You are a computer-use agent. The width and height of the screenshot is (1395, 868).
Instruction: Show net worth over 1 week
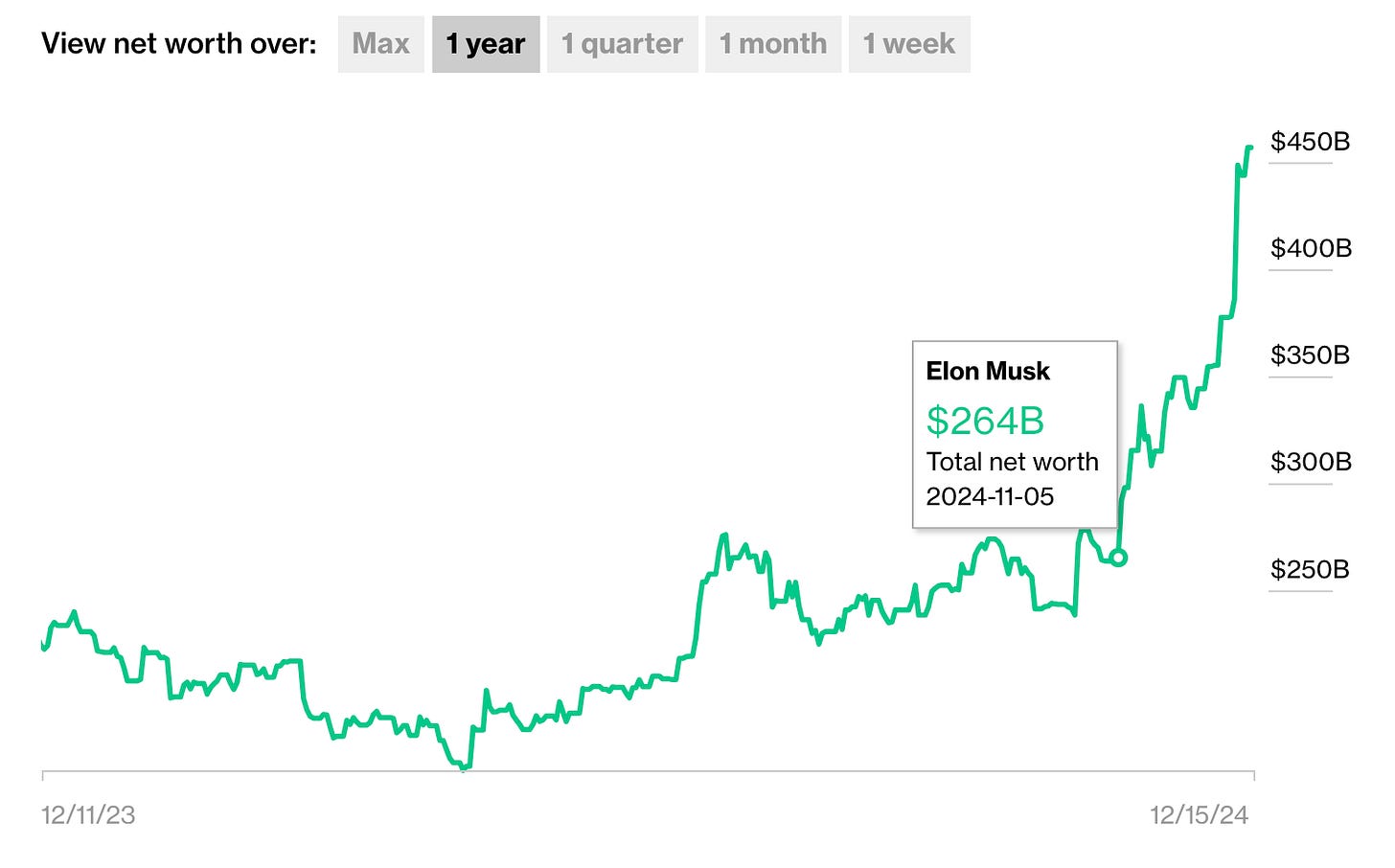[x=908, y=44]
